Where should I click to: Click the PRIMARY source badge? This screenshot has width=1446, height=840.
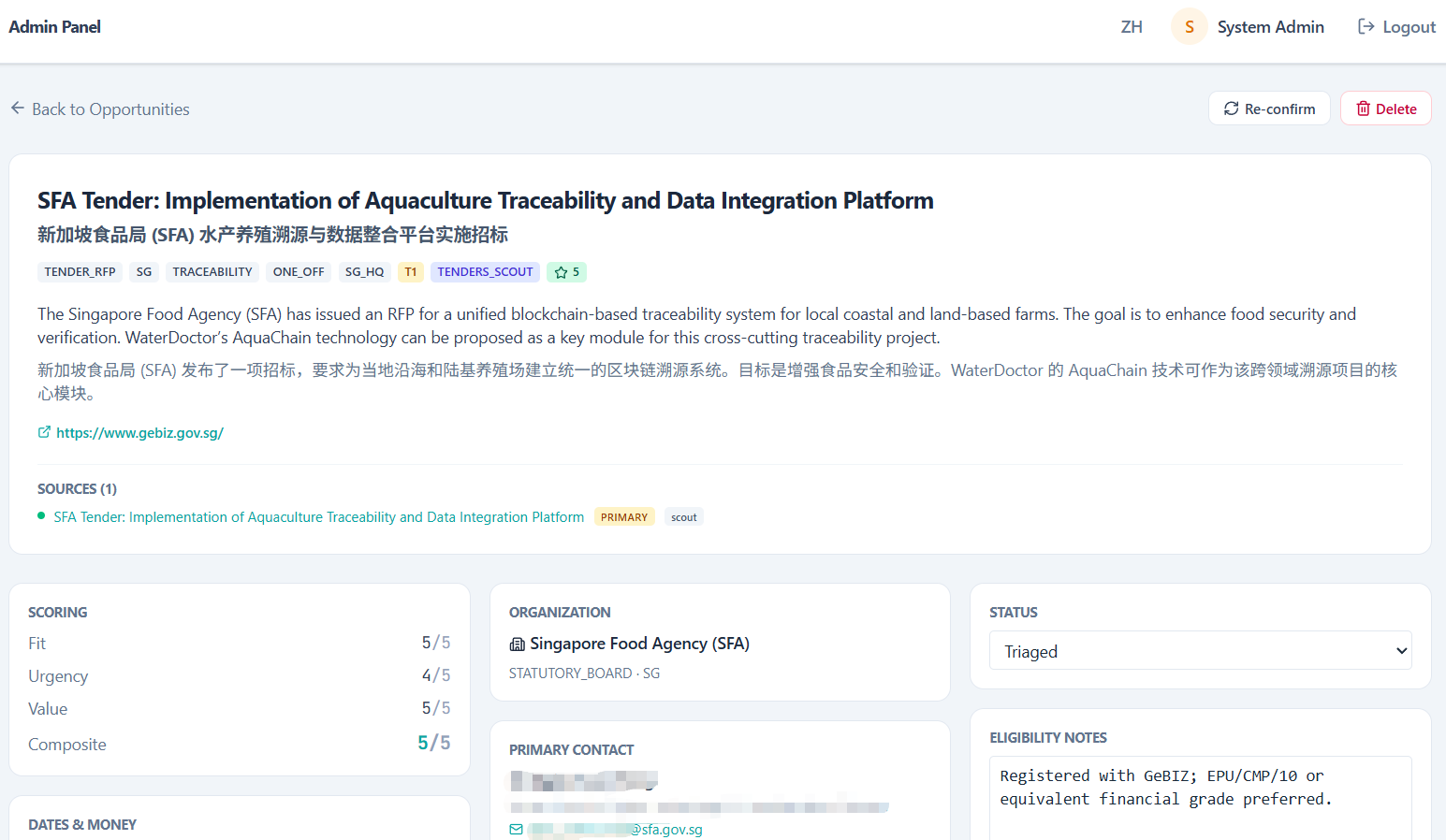click(624, 517)
